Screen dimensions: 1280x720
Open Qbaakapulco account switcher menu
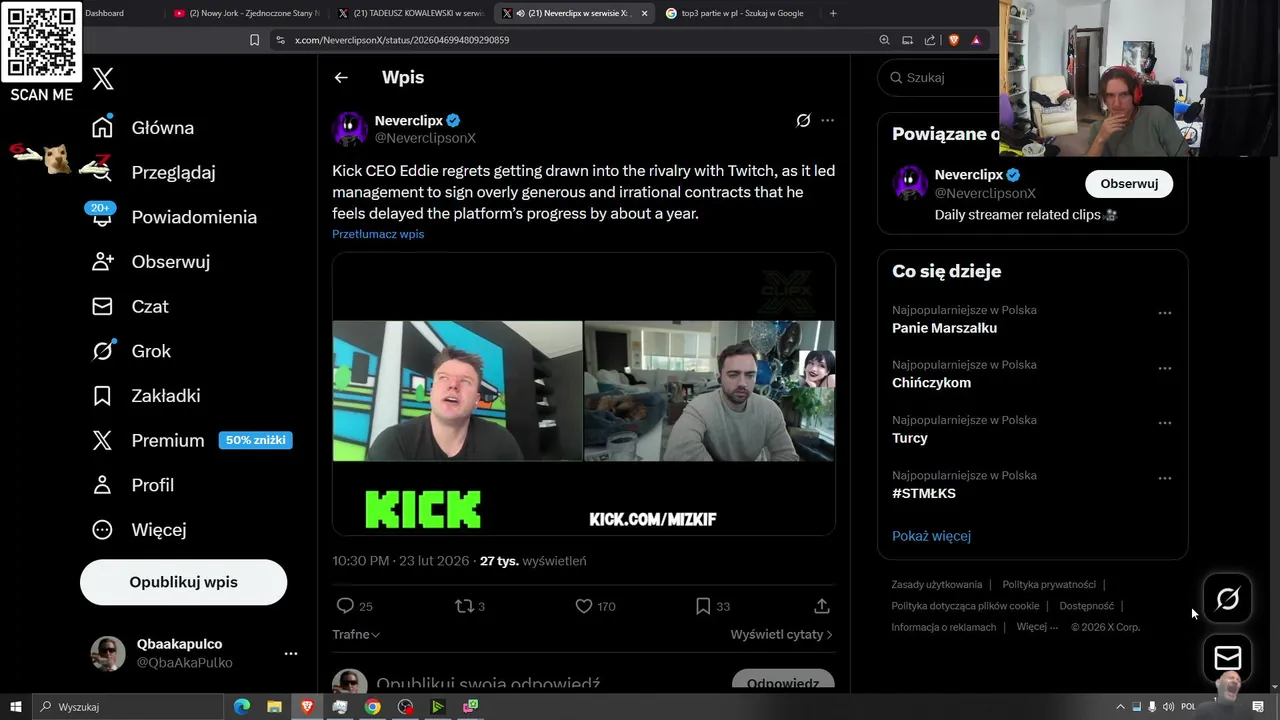tap(290, 653)
